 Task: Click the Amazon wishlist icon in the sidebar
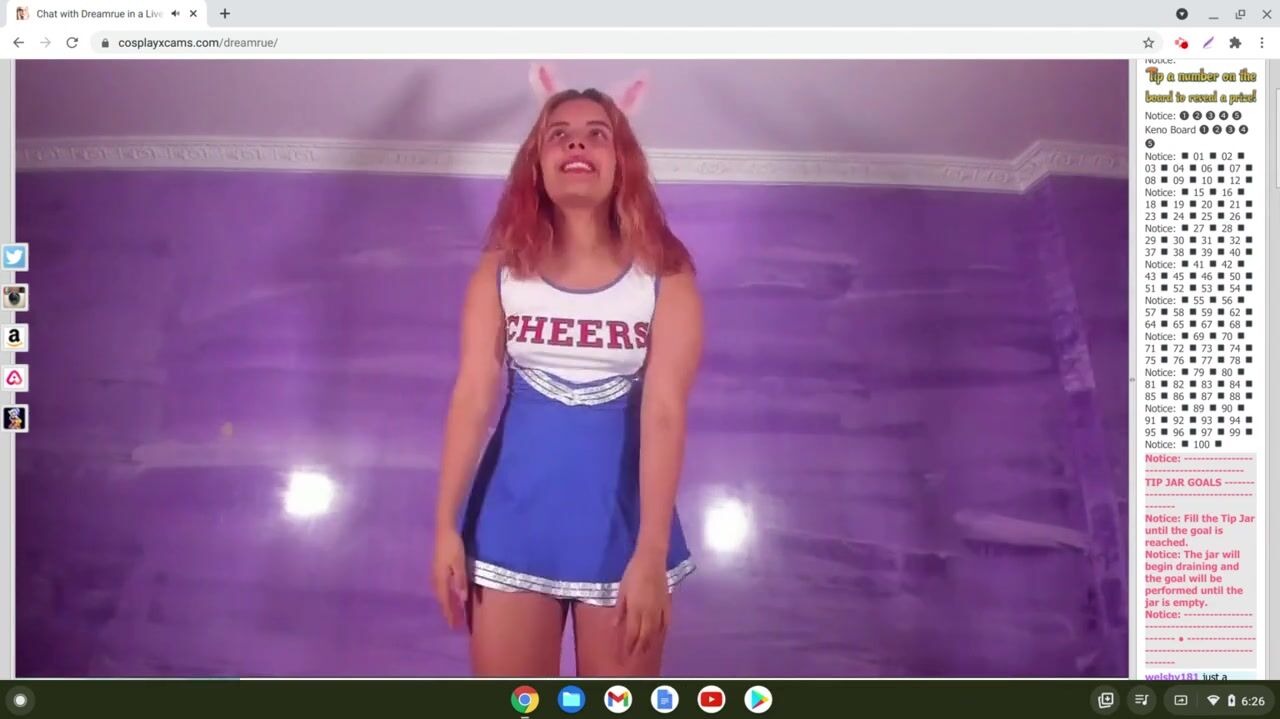coord(14,338)
